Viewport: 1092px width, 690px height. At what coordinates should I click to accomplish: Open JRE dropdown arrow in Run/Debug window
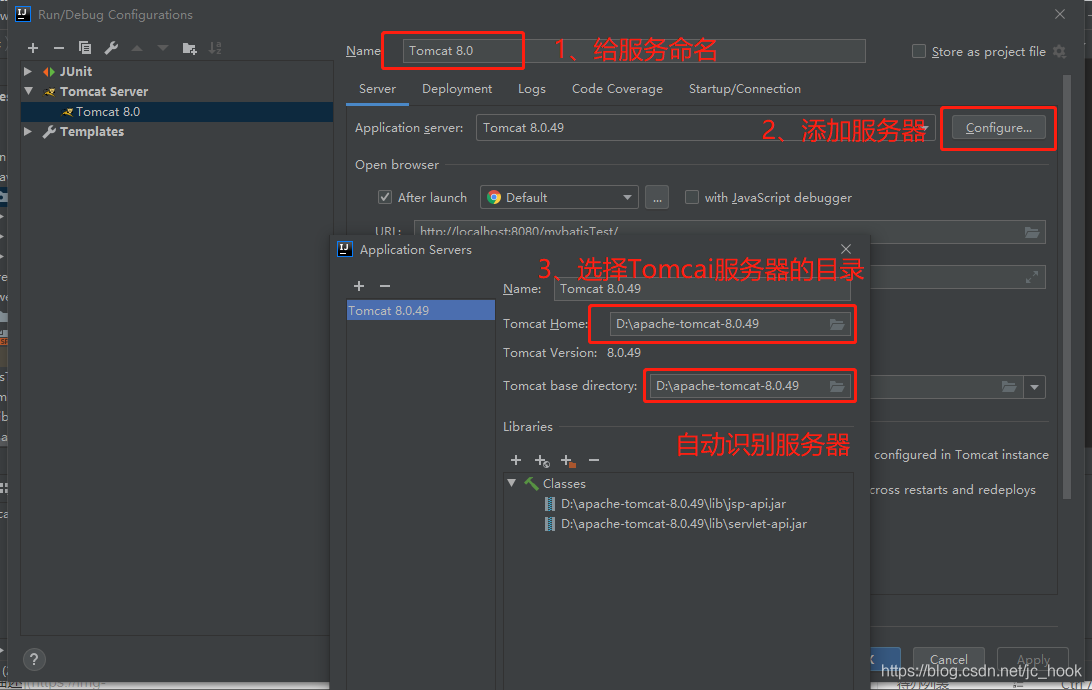1035,387
